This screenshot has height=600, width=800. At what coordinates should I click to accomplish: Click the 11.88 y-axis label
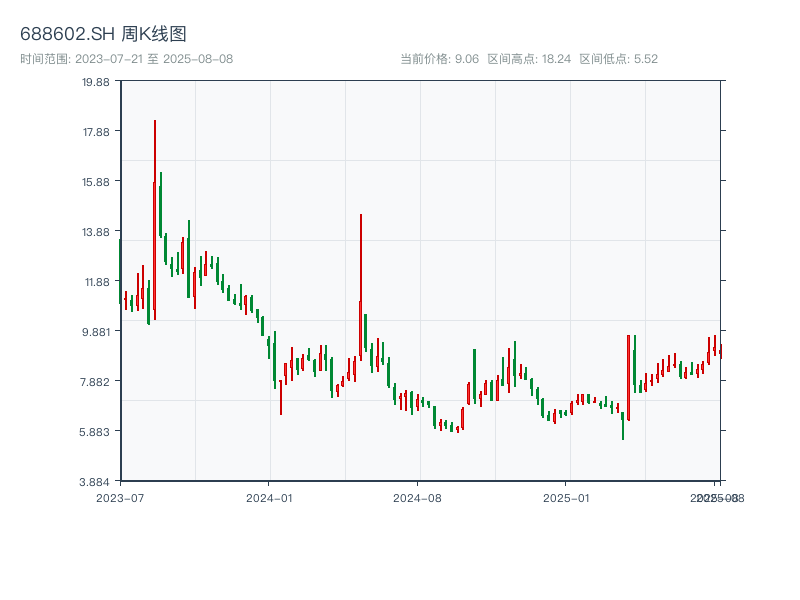coord(96,282)
